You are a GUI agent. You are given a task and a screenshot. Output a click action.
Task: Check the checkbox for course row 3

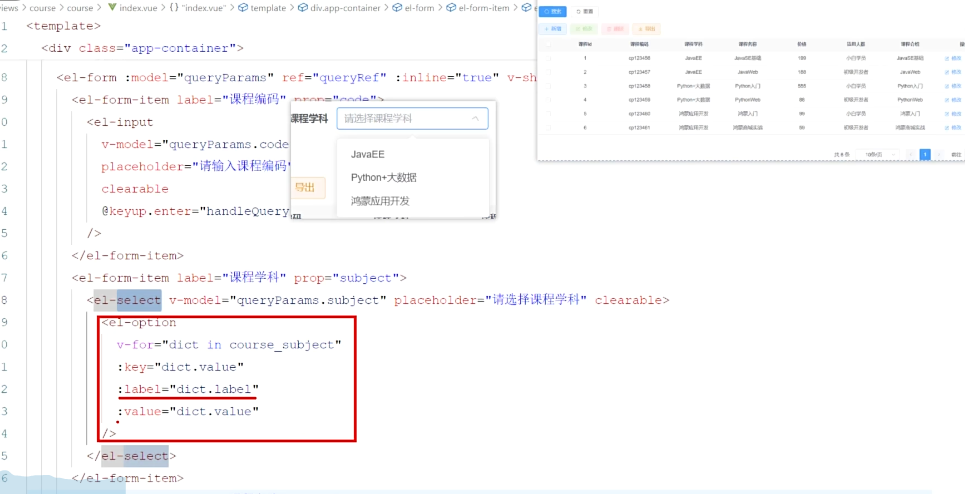548,86
